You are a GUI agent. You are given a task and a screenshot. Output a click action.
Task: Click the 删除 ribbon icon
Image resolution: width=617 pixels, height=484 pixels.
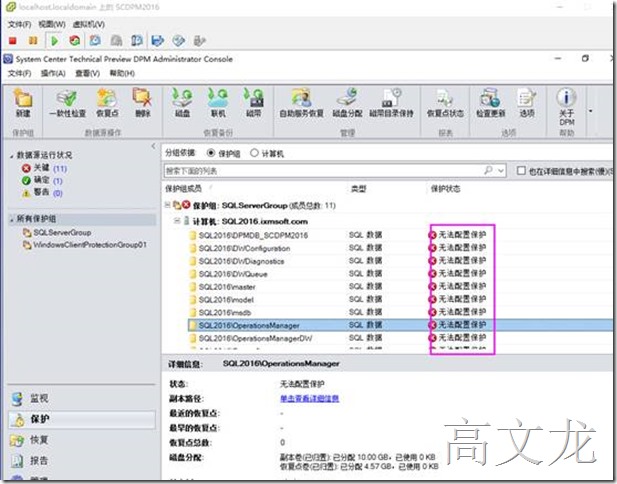[x=142, y=103]
